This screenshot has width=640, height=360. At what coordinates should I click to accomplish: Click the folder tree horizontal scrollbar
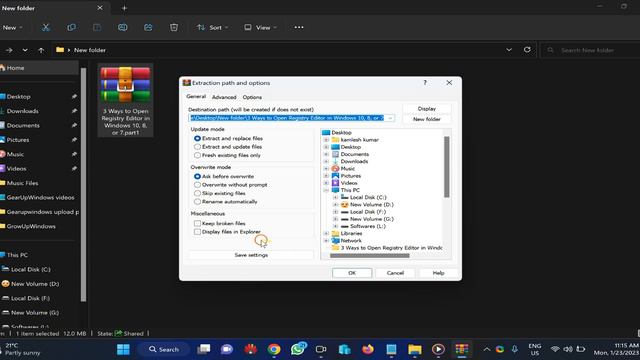pos(369,256)
